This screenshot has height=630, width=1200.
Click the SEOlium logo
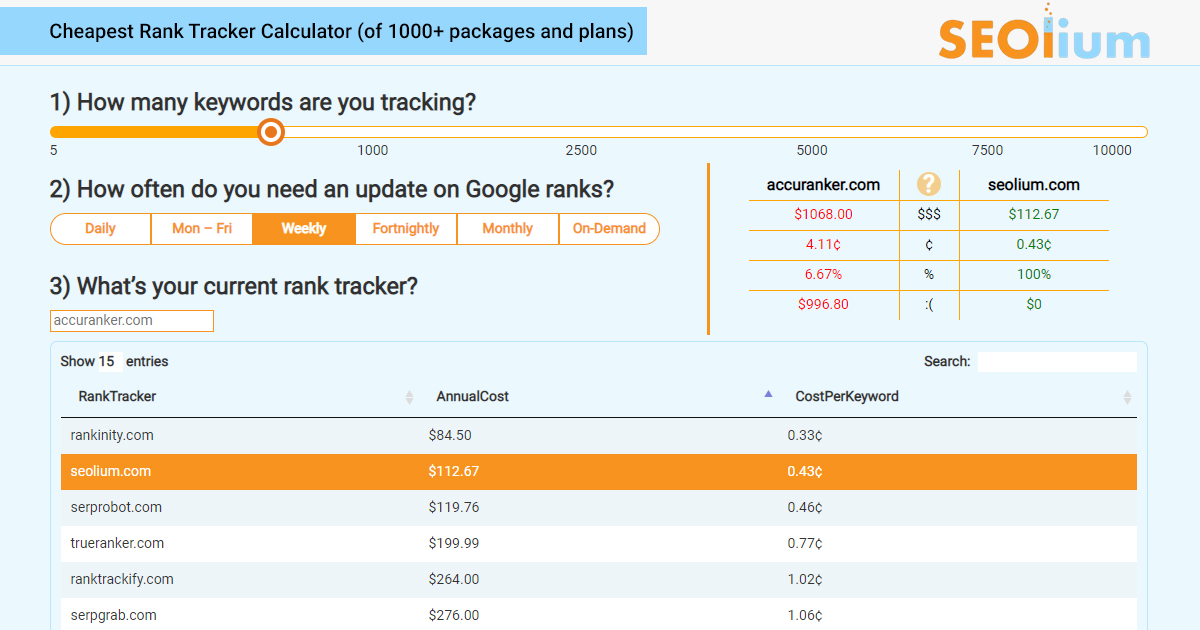tap(1044, 33)
